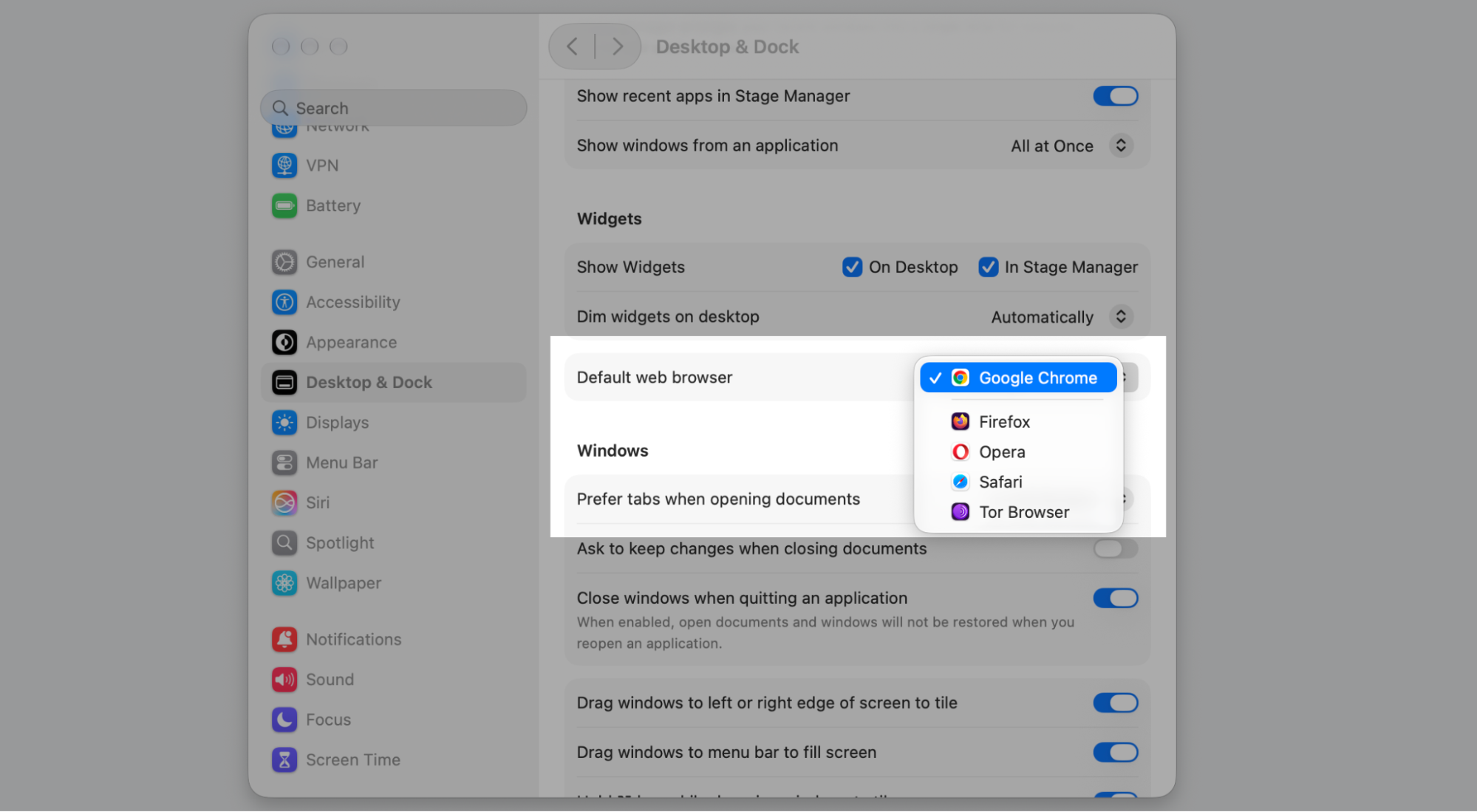Open the Menu Bar icon
Screen dimensions: 1477x812
(284, 463)
